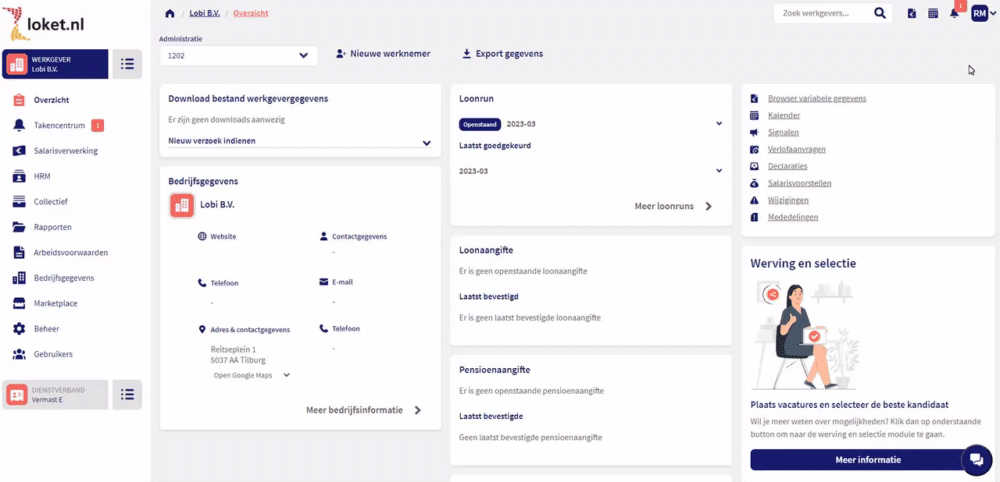Open the Takencentrum menu item
The height and width of the screenshot is (482, 1000).
point(59,125)
